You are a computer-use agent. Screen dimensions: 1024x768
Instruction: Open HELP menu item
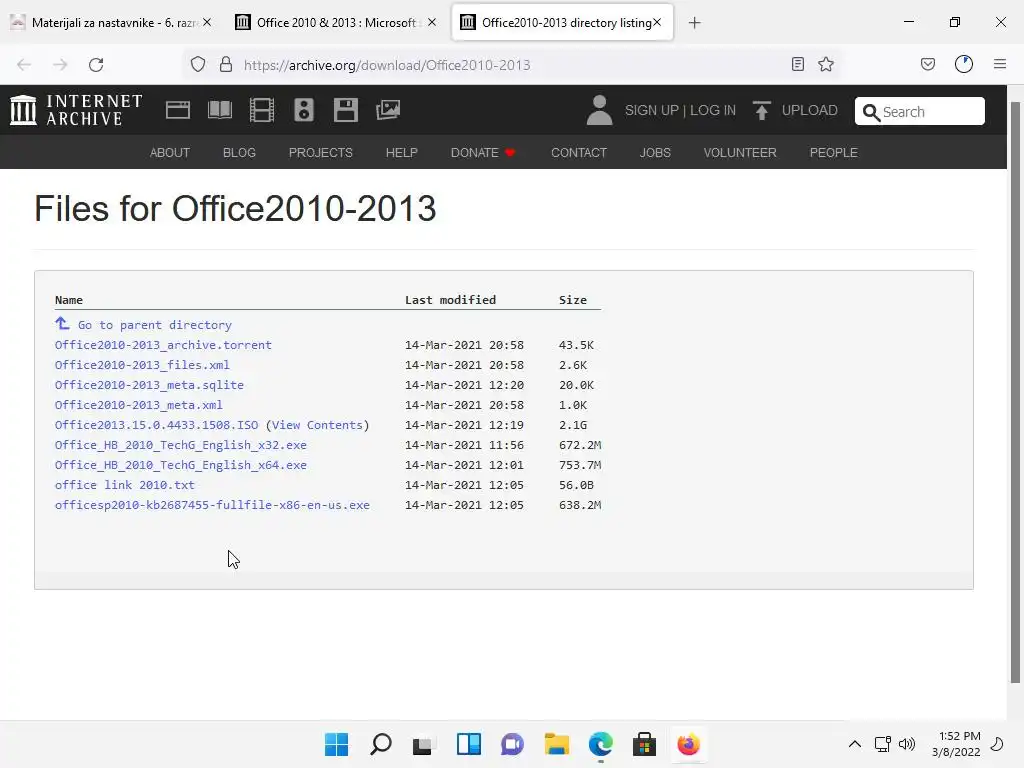coord(402,153)
